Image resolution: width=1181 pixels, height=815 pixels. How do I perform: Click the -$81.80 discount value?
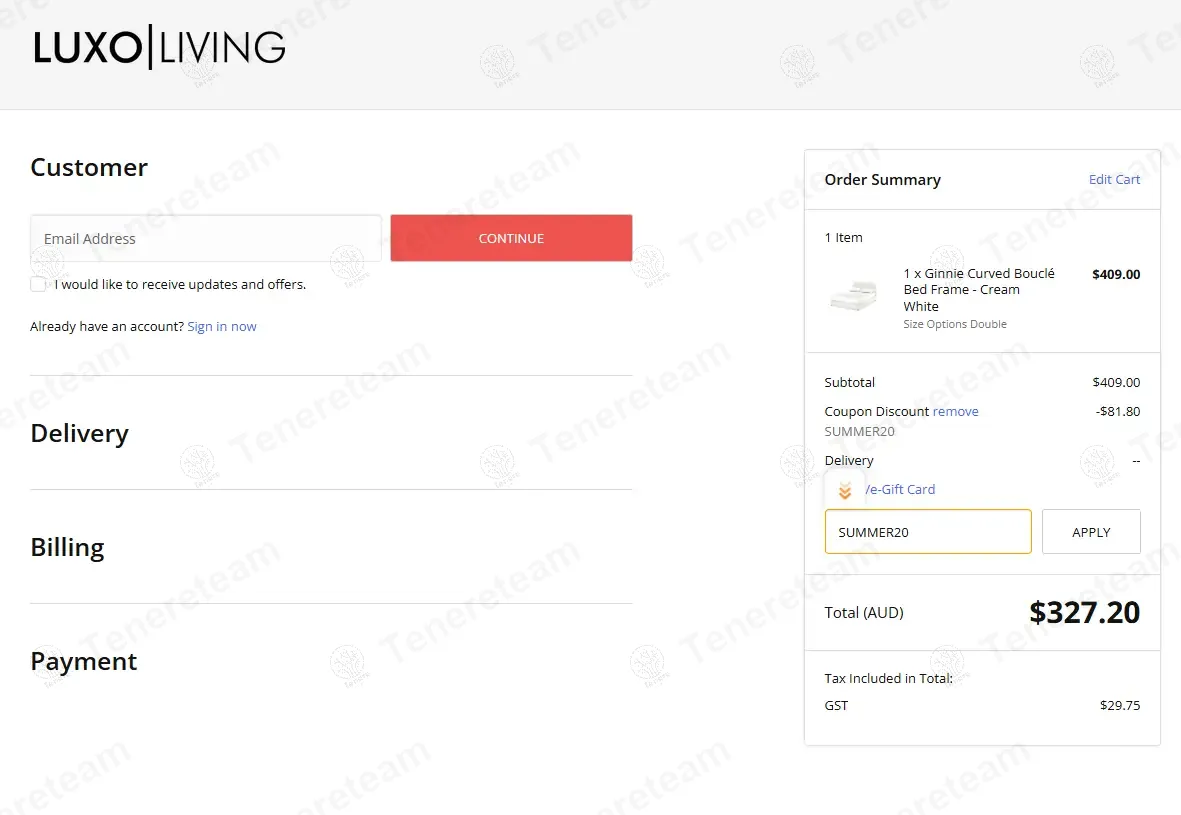coord(1118,411)
